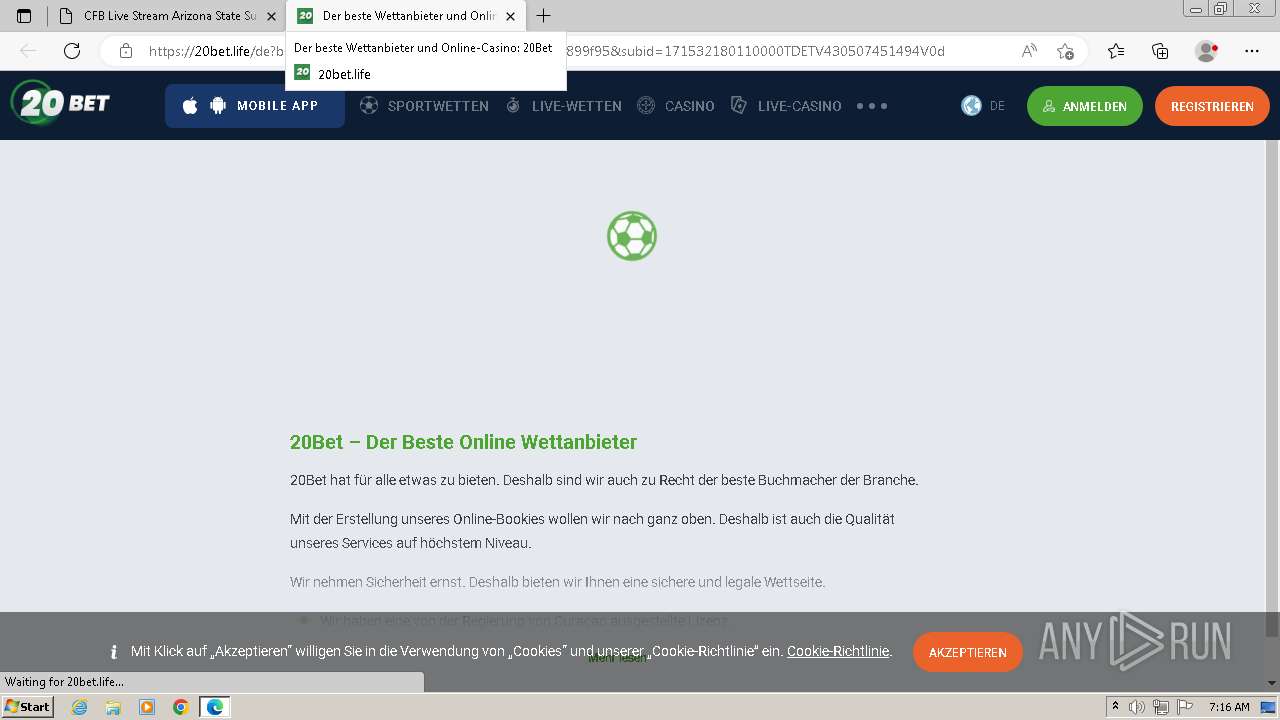The image size is (1280, 720).
Task: Click the scrollbar down arrow
Action: pyautogui.click(x=1272, y=684)
